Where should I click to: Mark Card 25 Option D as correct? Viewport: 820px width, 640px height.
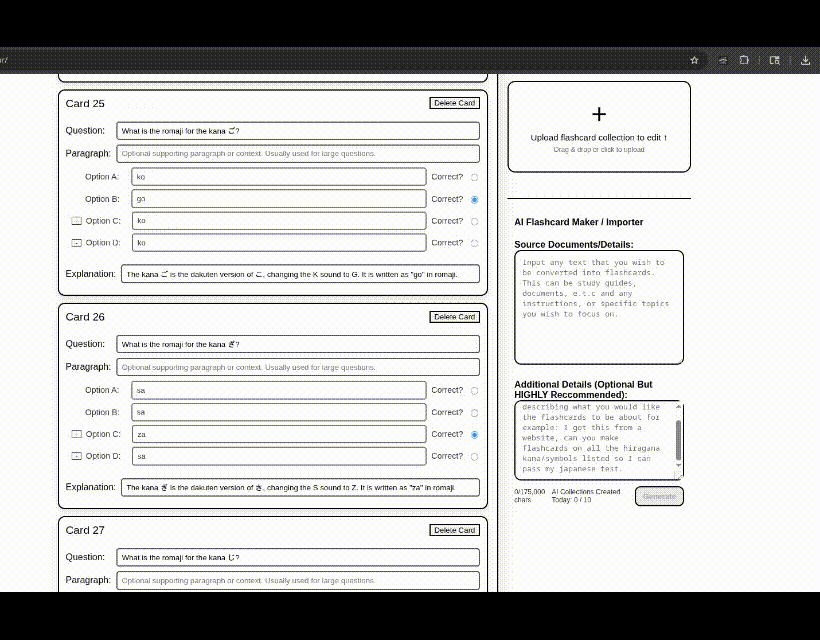tap(474, 243)
